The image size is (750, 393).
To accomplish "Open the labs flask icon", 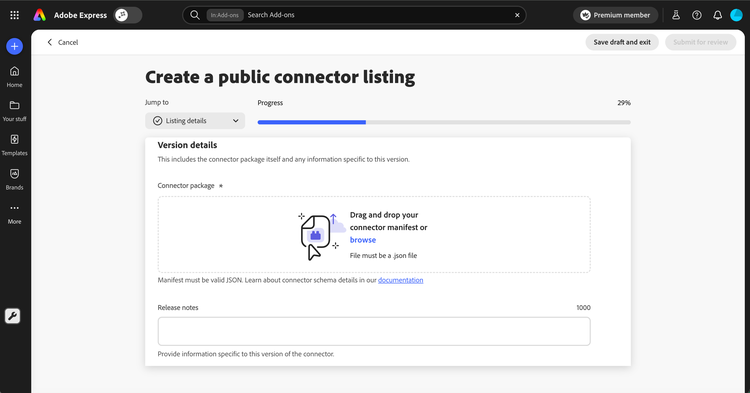I will (676, 15).
